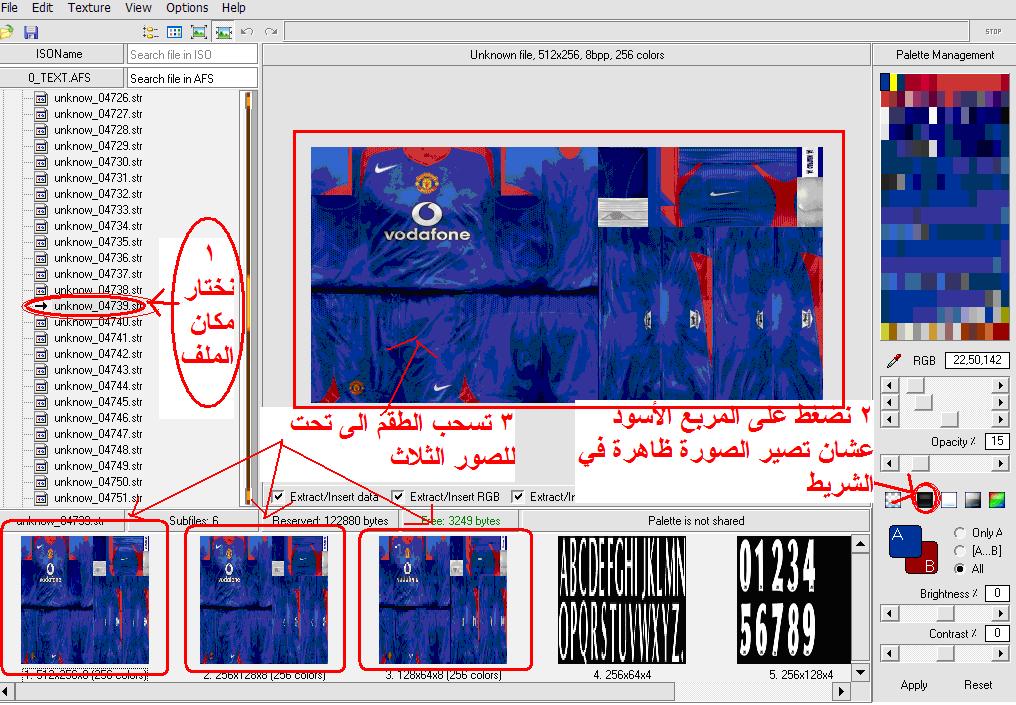The height and width of the screenshot is (705, 1016).
Task: Open the Texture menu
Action: click(89, 8)
